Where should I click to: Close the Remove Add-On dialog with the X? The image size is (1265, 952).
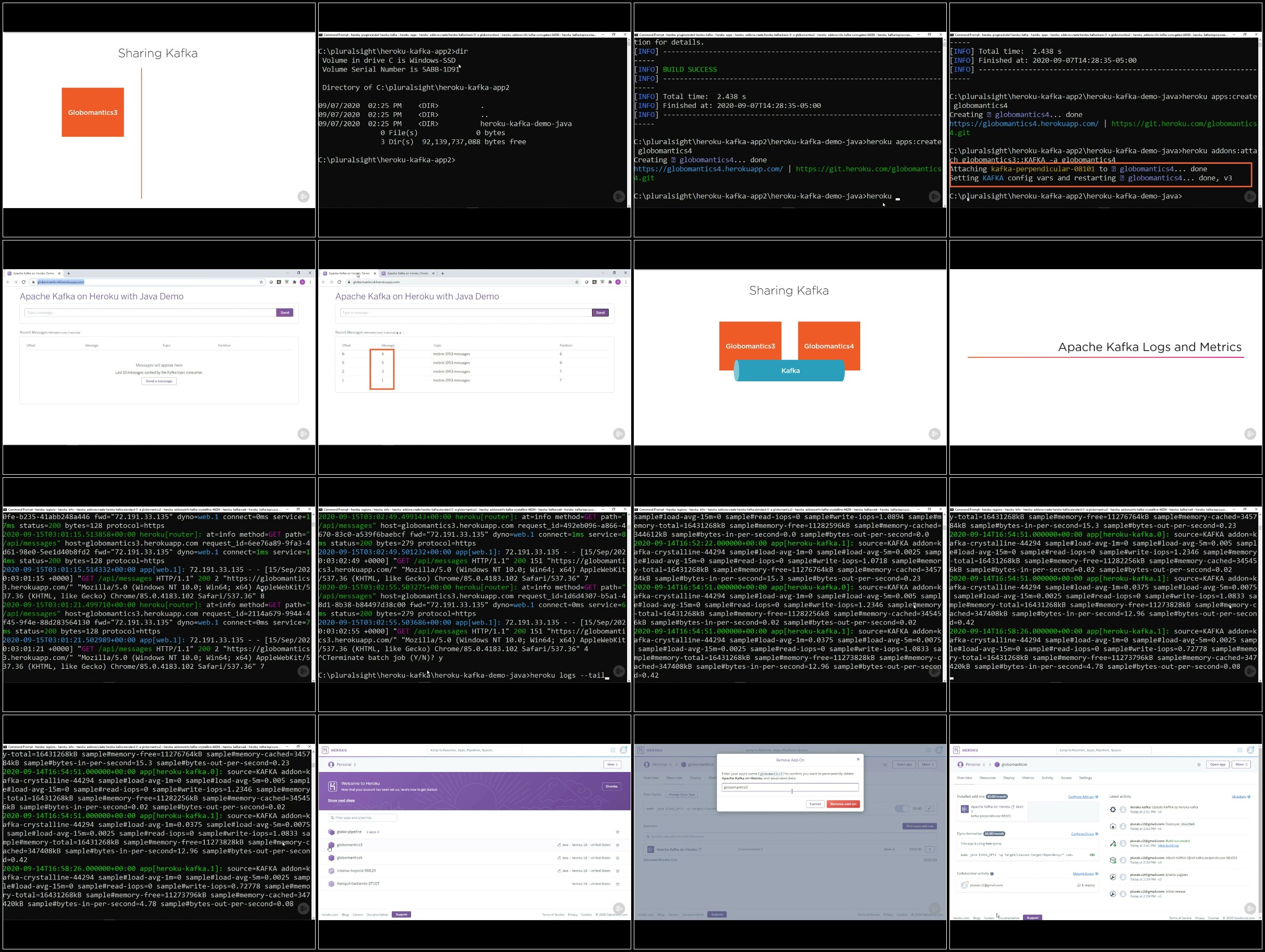(858, 760)
